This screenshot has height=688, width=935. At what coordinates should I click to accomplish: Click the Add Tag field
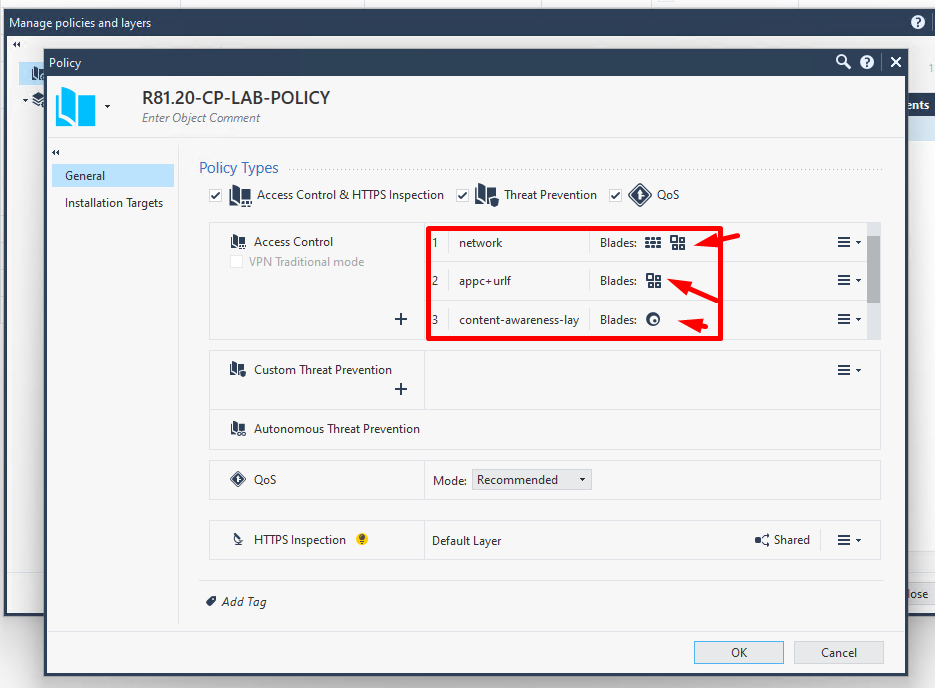(244, 602)
